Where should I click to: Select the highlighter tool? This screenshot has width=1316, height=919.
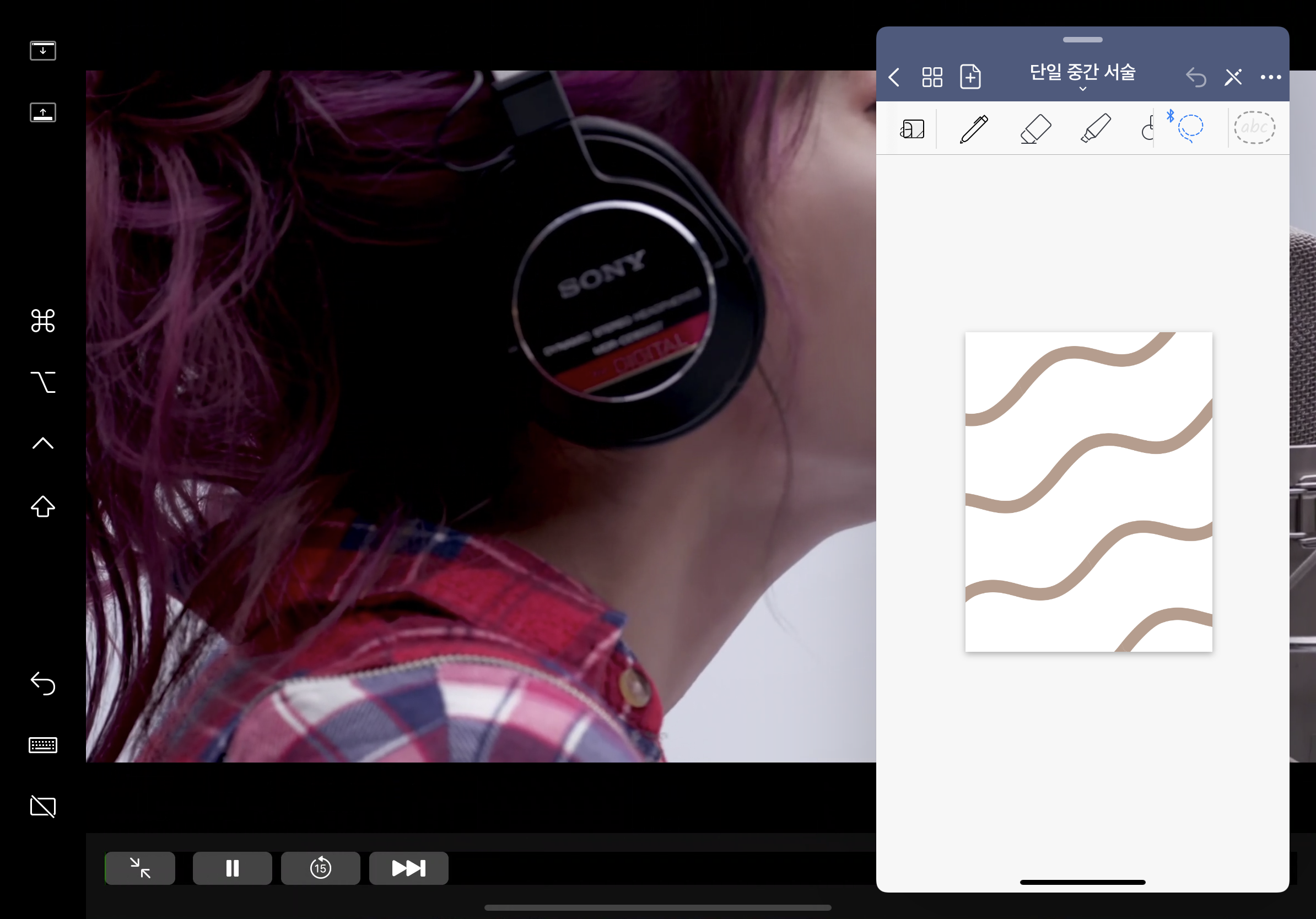(1096, 128)
